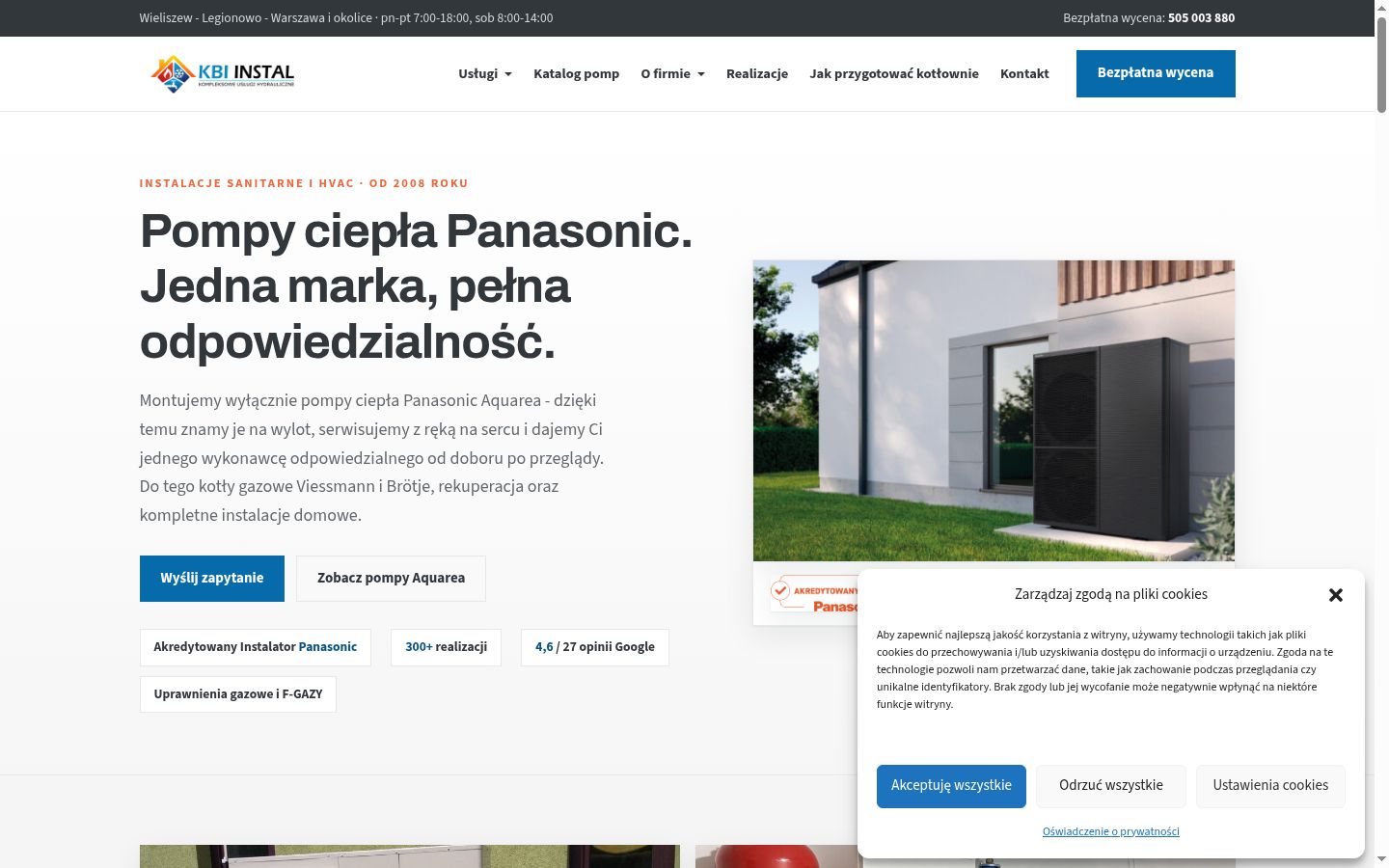
Task: Call the phone number 505 003 880
Action: point(1201,18)
